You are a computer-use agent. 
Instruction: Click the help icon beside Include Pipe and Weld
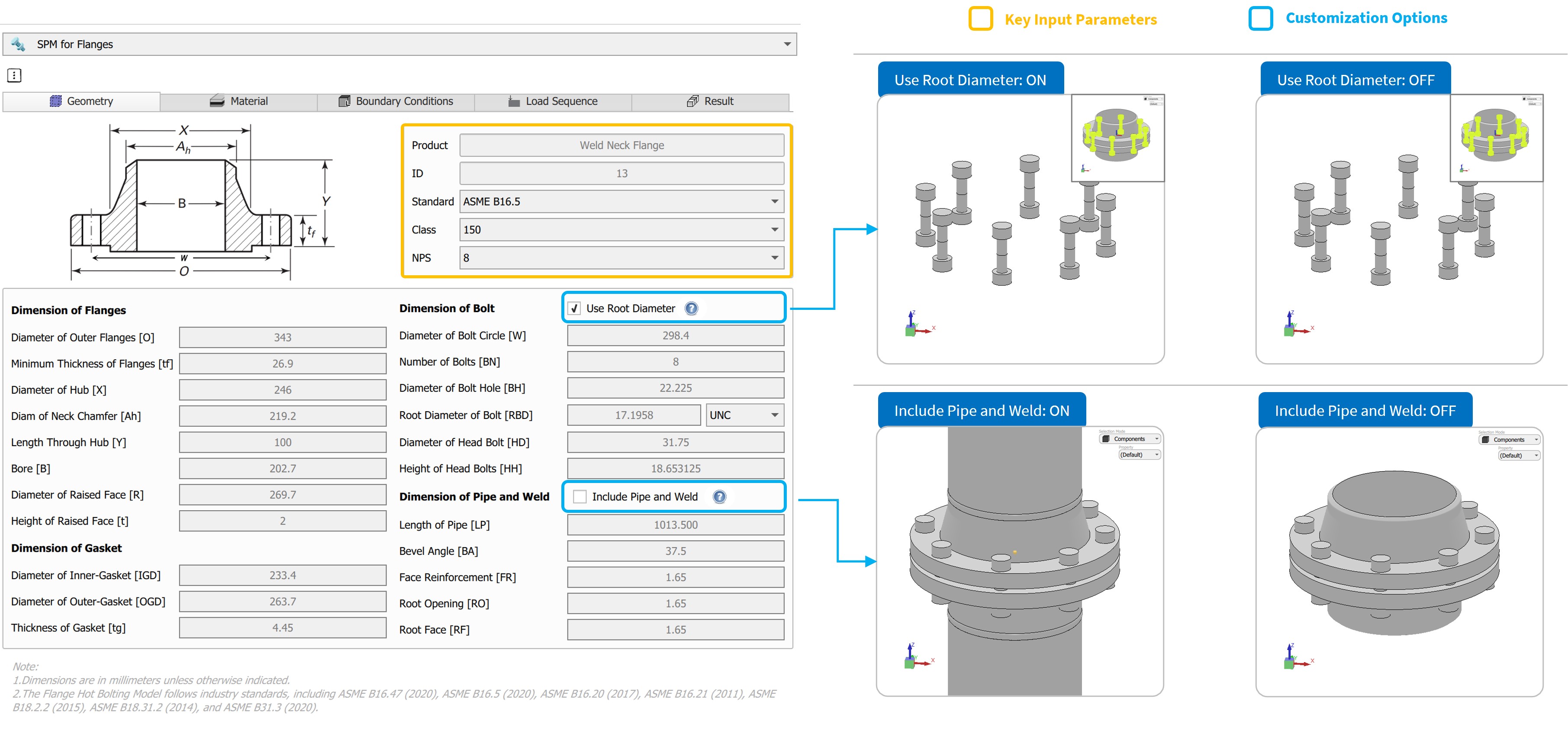pos(719,497)
